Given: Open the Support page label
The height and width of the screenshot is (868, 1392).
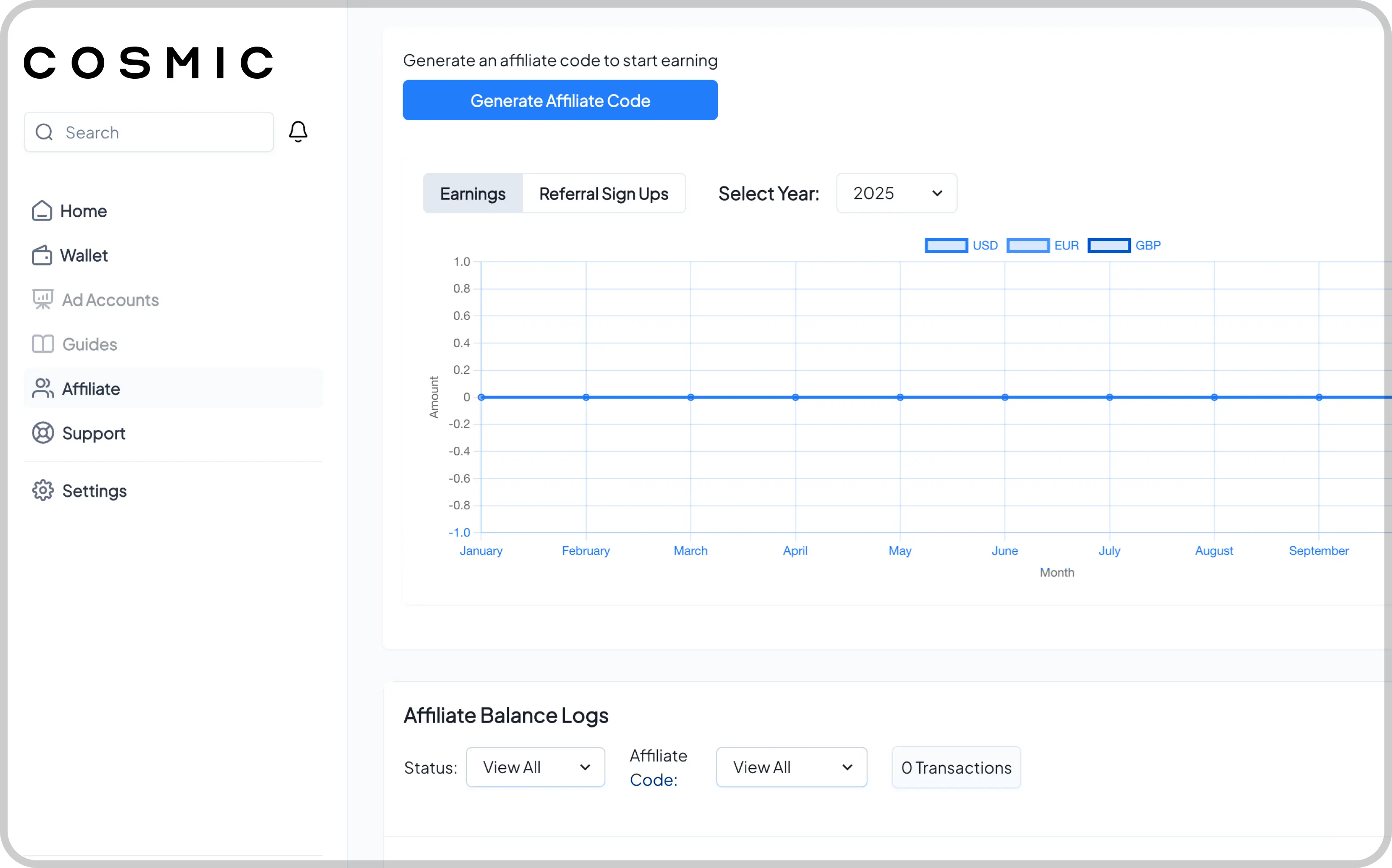Looking at the screenshot, I should coord(94,434).
